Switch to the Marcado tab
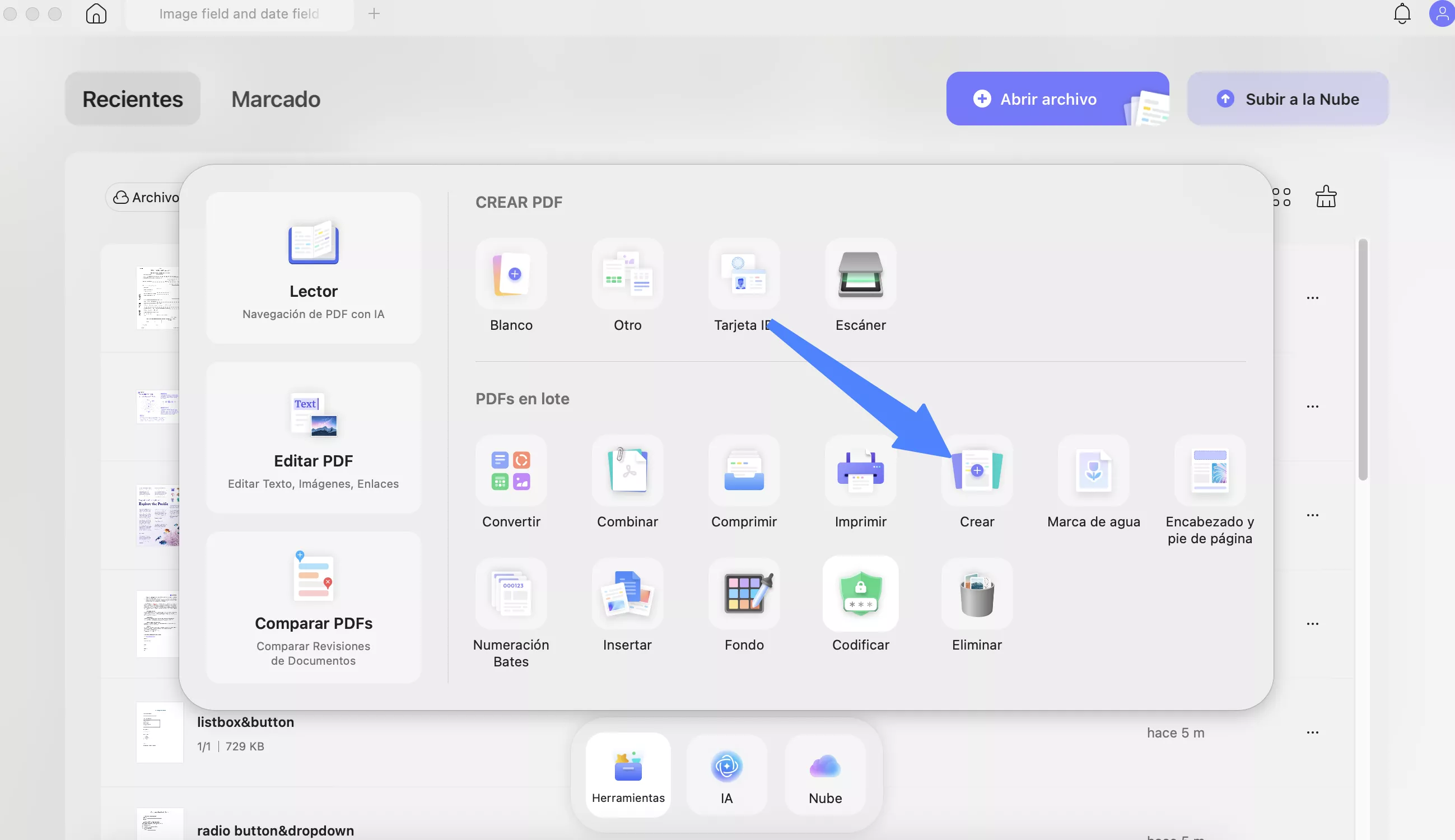The width and height of the screenshot is (1455, 840). pyautogui.click(x=276, y=99)
